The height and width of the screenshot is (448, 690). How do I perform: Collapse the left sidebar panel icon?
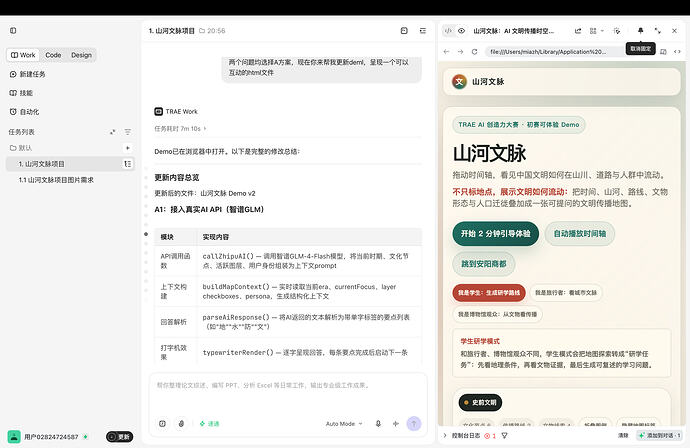coord(13,30)
